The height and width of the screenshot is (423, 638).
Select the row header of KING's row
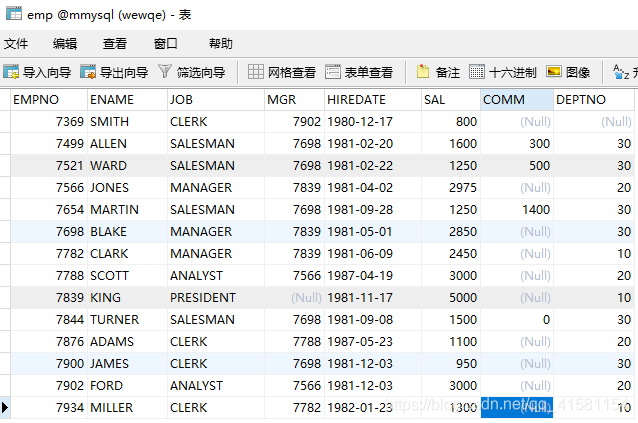coord(5,297)
